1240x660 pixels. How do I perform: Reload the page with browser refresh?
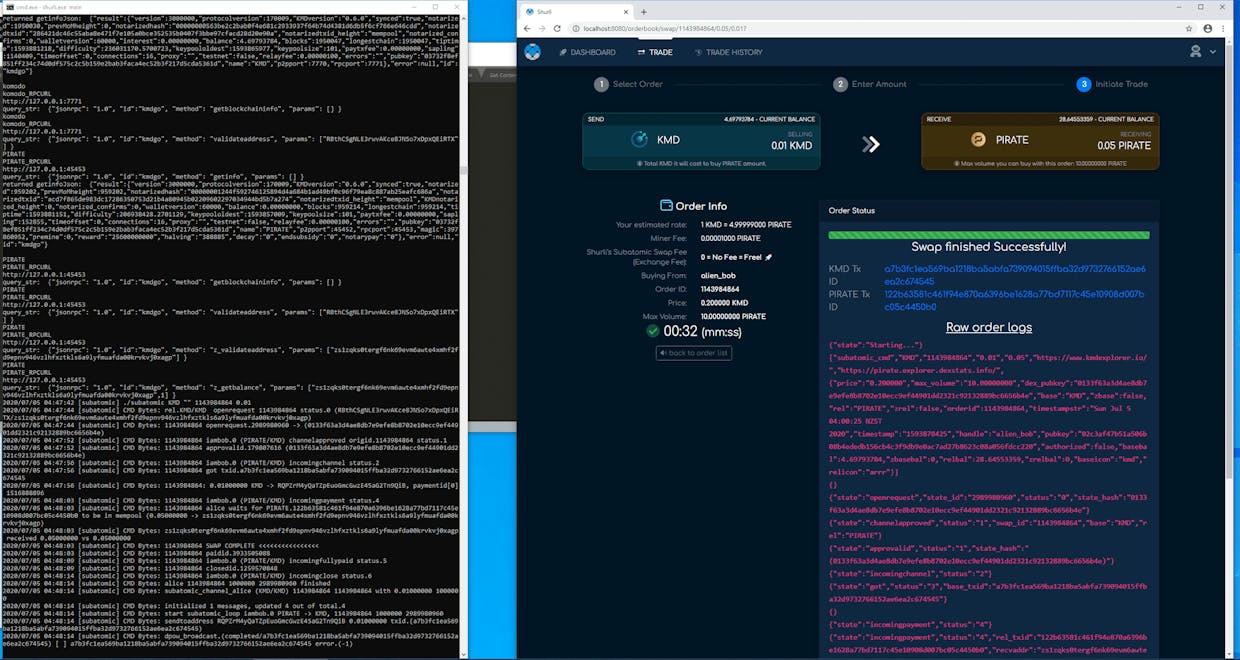coord(559,29)
